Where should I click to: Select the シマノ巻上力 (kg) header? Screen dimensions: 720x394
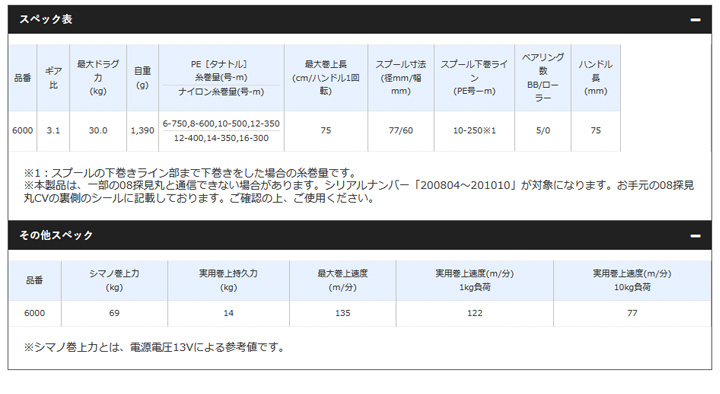(114, 280)
